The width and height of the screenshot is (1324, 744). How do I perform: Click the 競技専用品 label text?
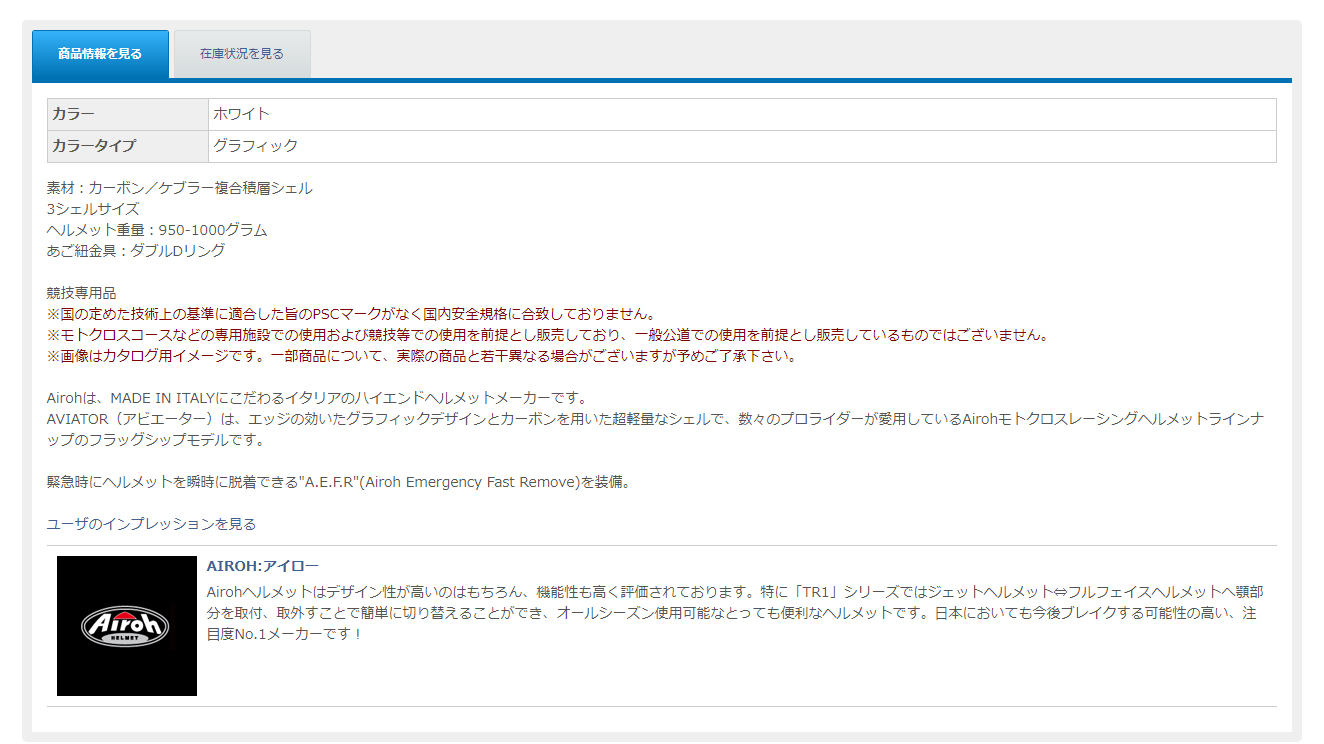pos(82,293)
